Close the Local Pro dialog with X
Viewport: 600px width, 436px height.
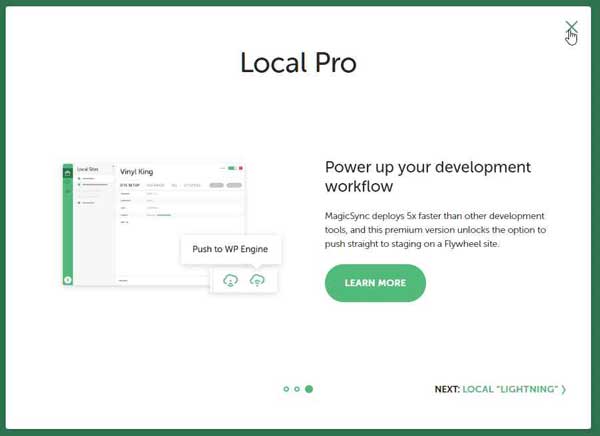pos(571,27)
